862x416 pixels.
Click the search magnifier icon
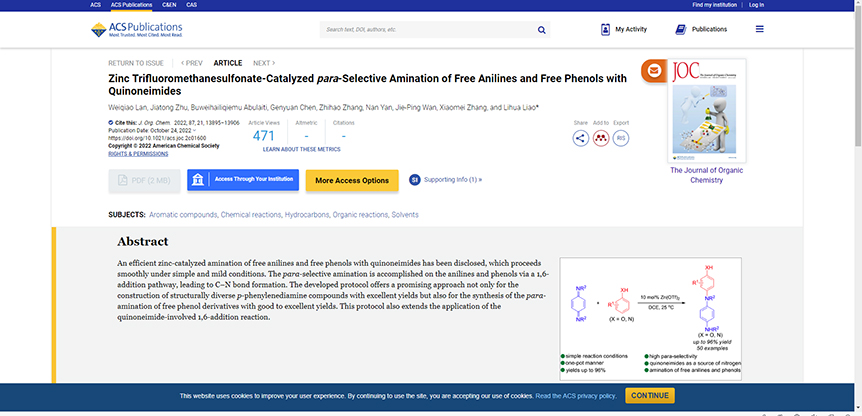coord(542,30)
